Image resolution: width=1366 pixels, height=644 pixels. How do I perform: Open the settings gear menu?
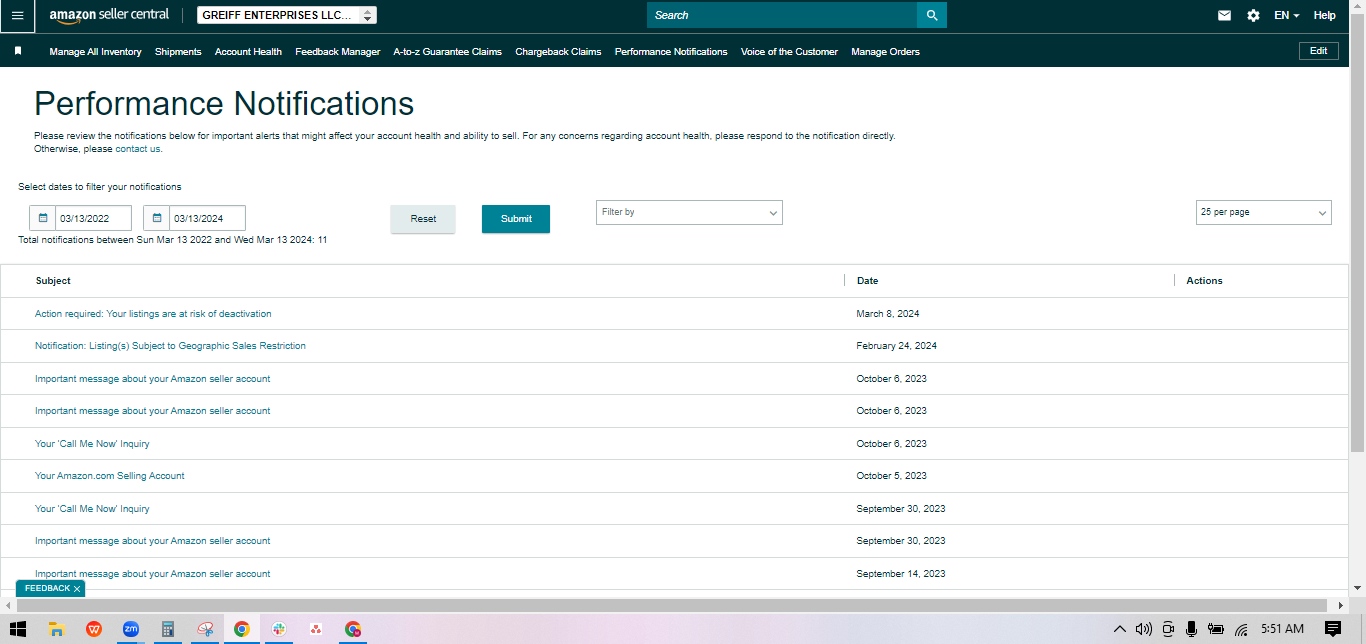click(1253, 15)
